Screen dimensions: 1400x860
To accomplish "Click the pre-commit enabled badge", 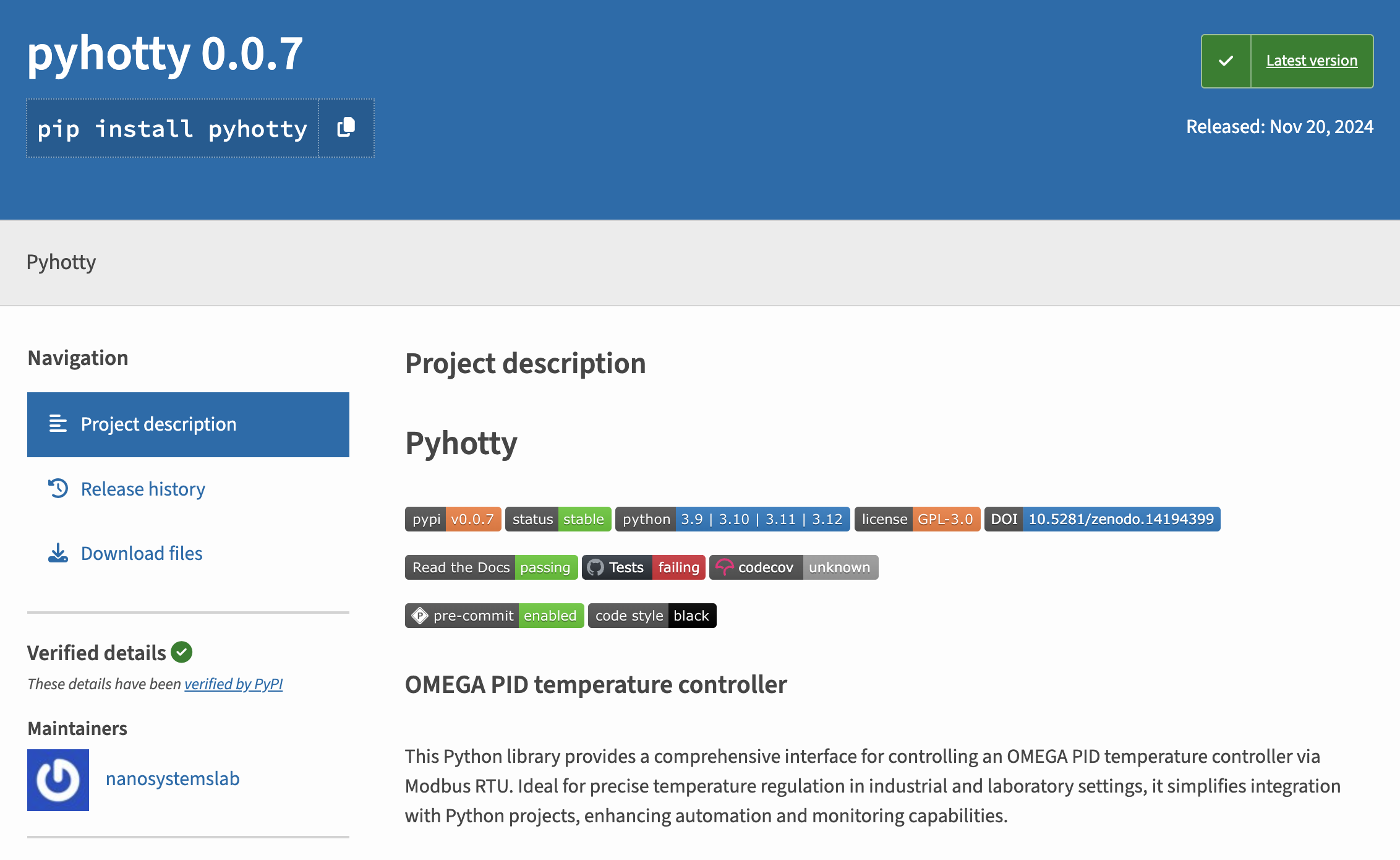I will (x=494, y=616).
